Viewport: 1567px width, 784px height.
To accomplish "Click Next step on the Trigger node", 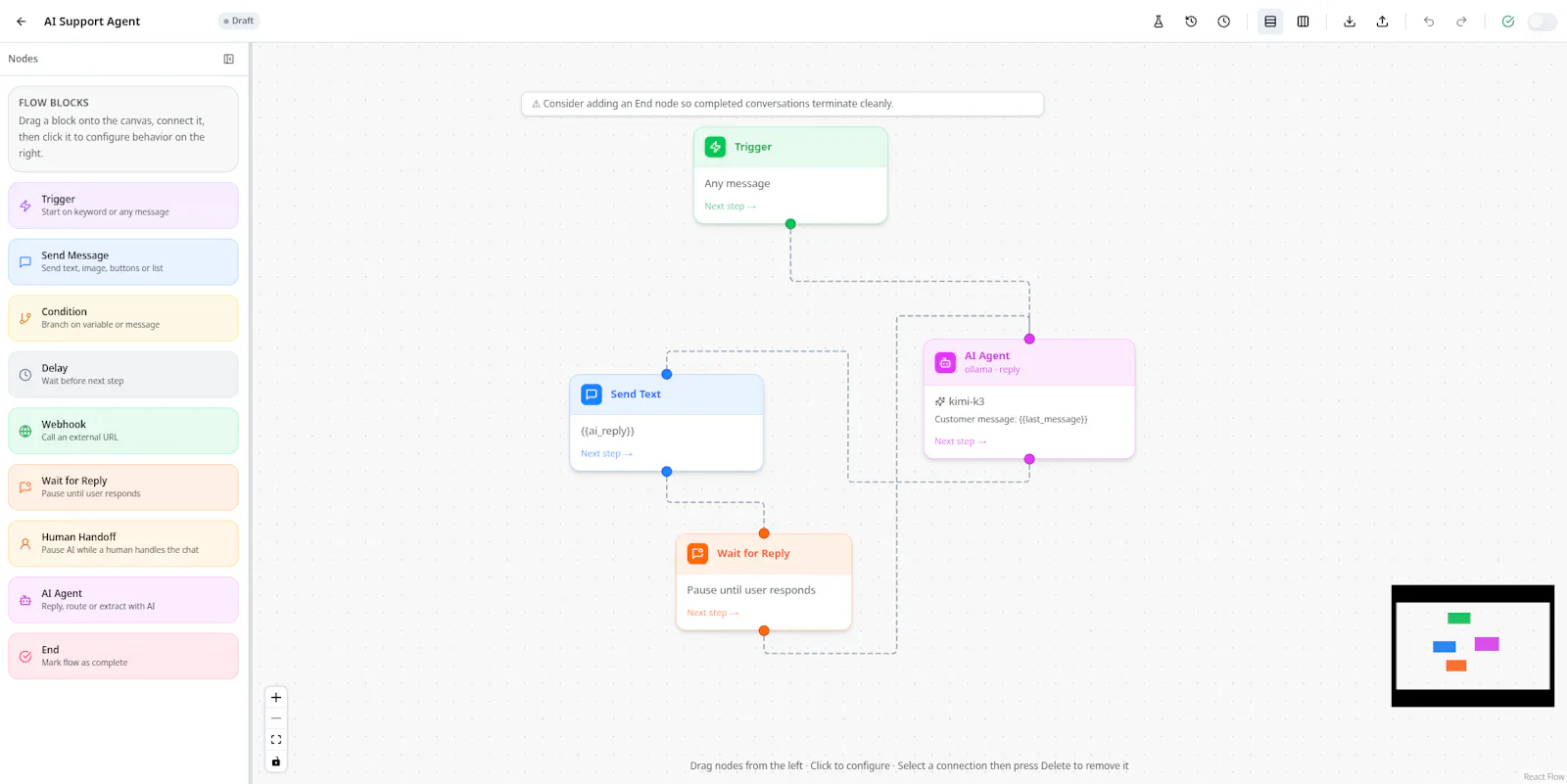I will (x=731, y=207).
